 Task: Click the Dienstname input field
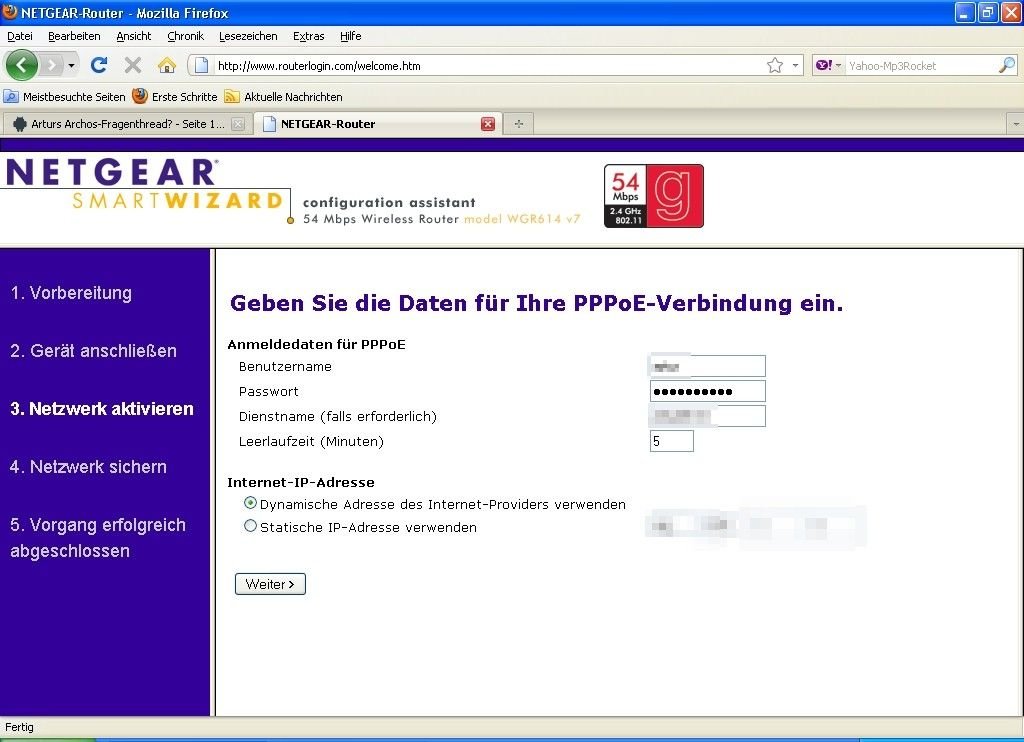pyautogui.click(x=707, y=416)
